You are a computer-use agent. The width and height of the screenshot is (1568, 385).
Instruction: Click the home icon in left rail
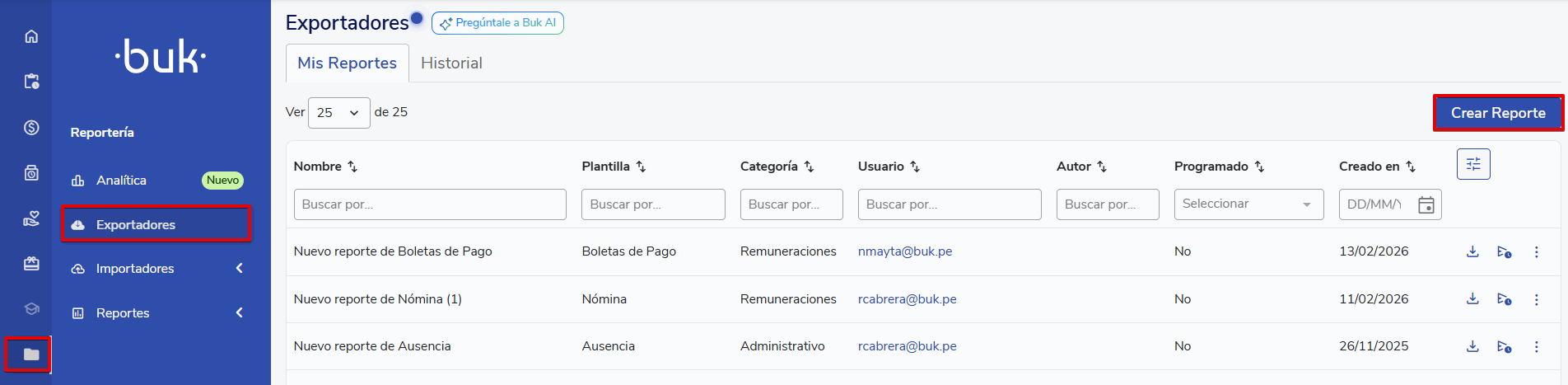pos(31,36)
